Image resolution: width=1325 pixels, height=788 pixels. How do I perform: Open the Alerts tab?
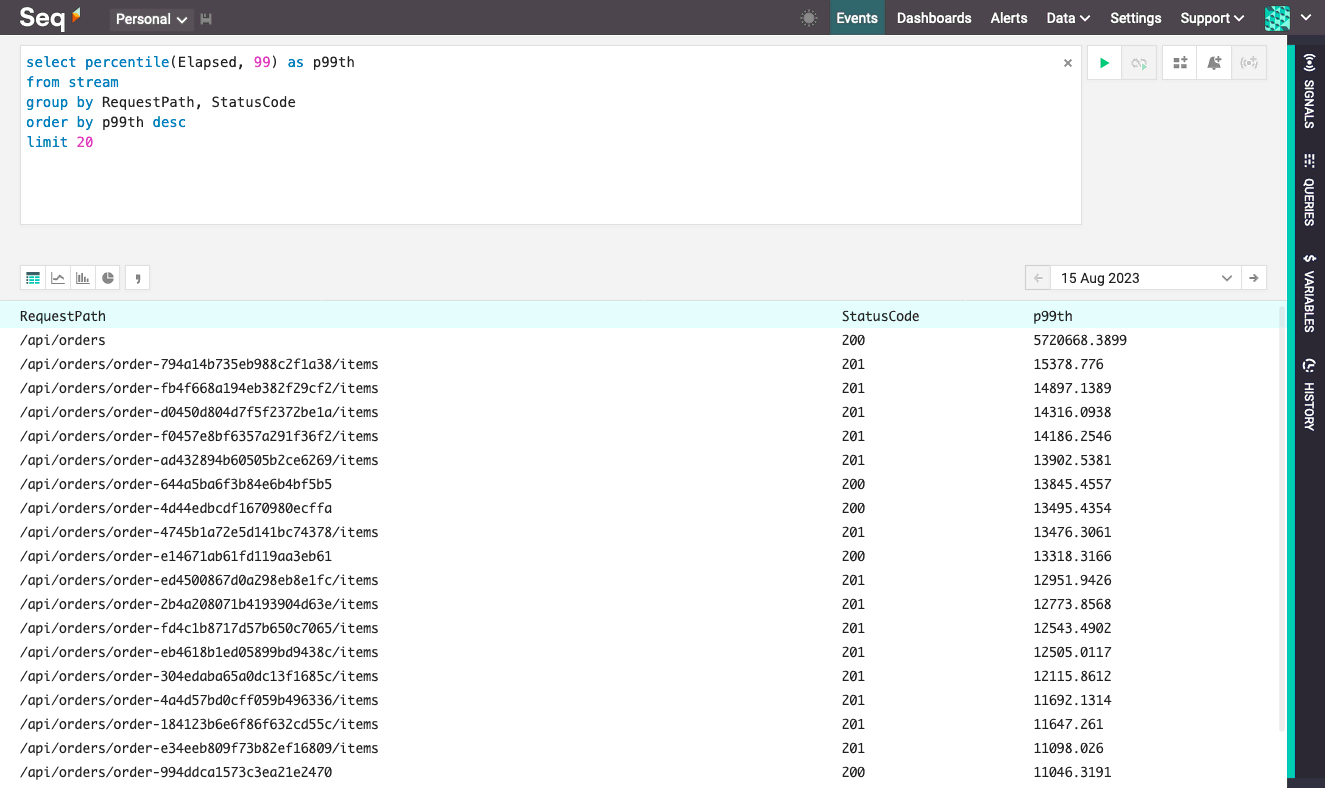[1009, 18]
